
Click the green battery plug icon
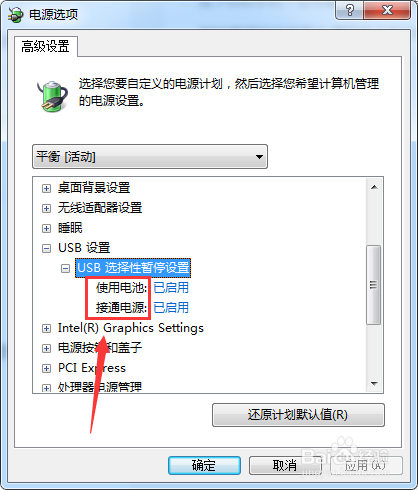[52, 96]
